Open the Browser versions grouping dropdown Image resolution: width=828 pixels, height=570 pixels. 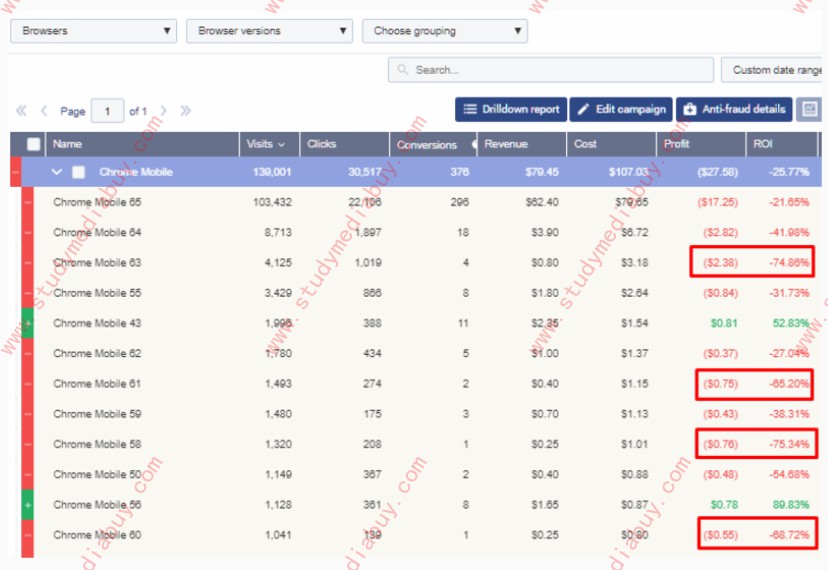[x=269, y=31]
